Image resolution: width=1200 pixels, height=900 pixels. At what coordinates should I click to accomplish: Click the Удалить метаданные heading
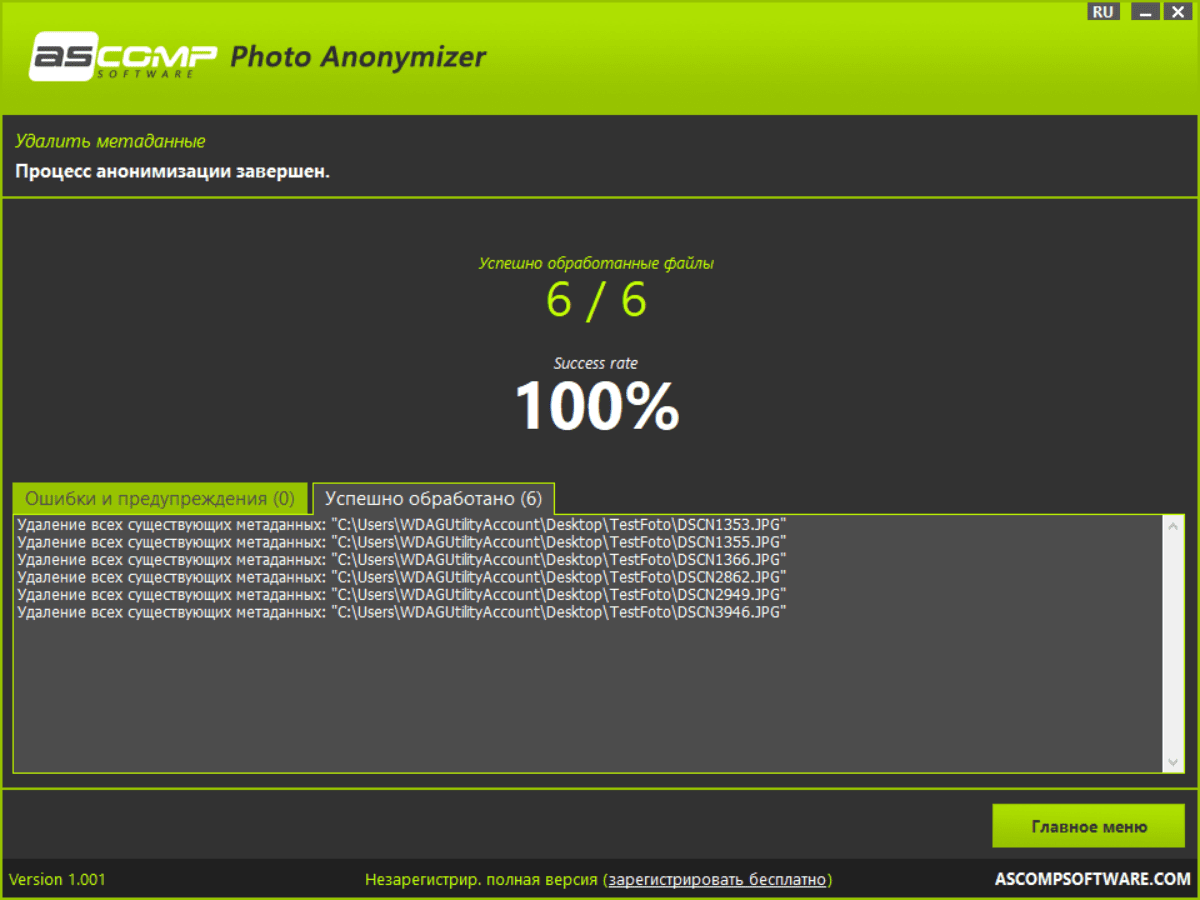pos(110,142)
